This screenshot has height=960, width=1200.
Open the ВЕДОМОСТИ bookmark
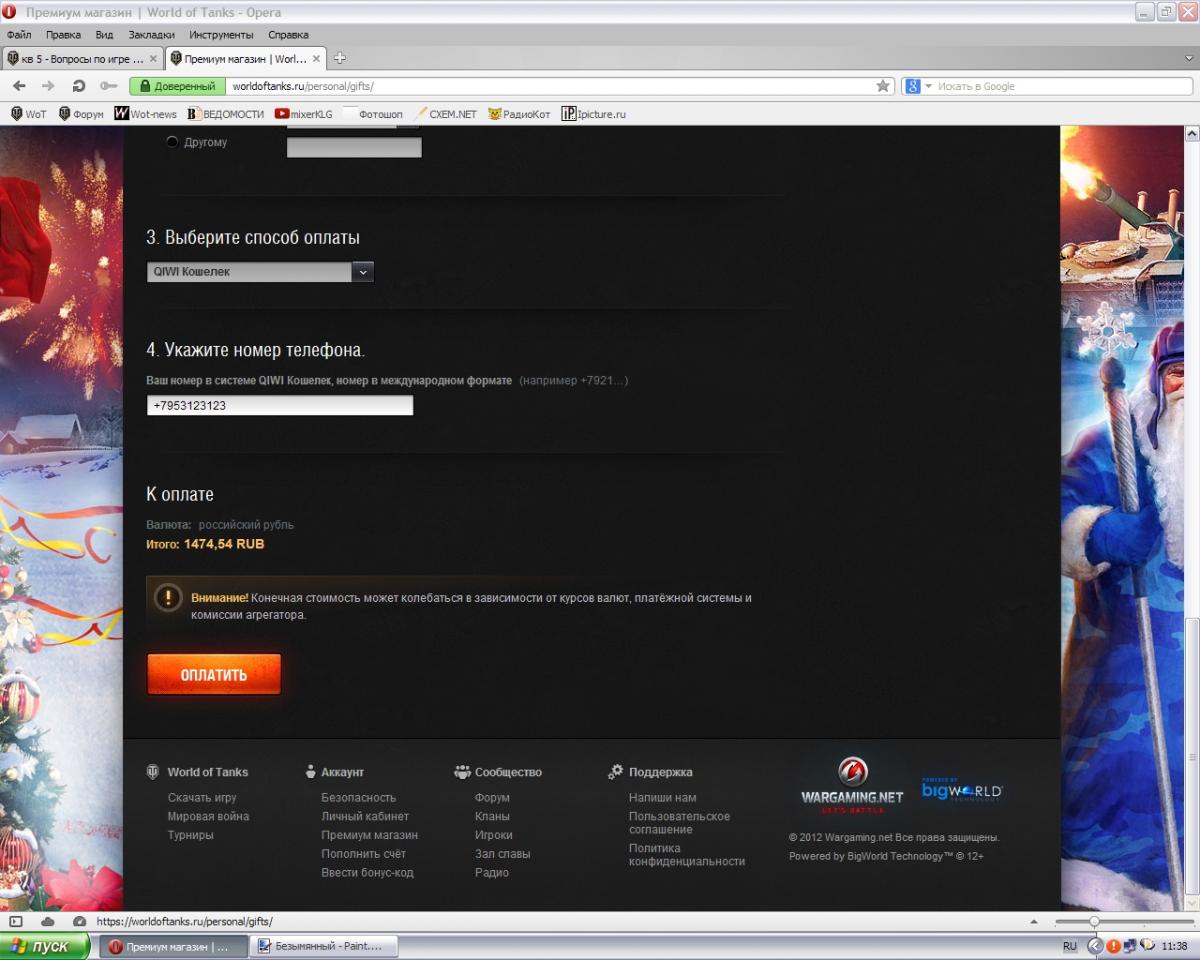click(226, 114)
